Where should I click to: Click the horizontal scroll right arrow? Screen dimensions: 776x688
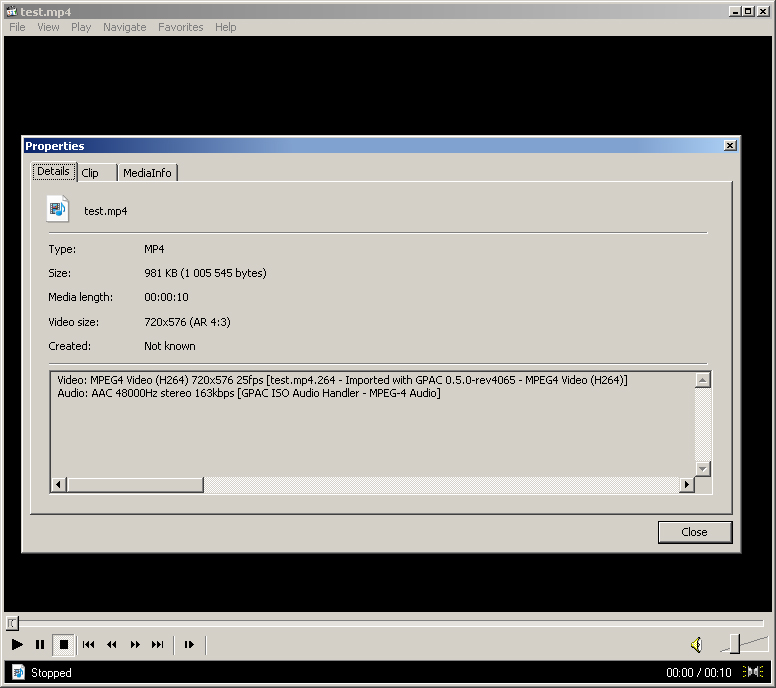(x=686, y=485)
